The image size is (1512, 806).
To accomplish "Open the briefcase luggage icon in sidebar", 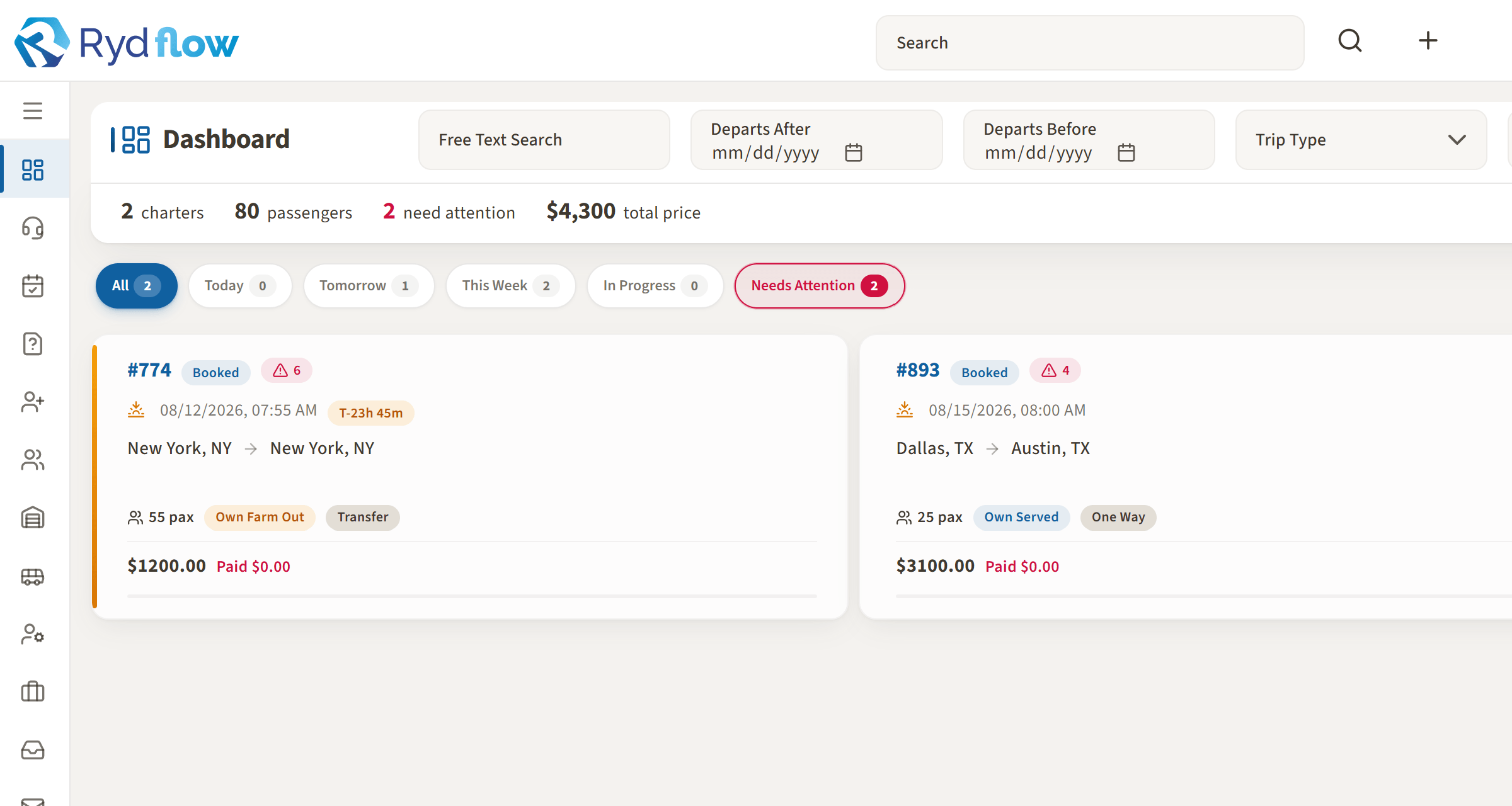I will pos(33,692).
